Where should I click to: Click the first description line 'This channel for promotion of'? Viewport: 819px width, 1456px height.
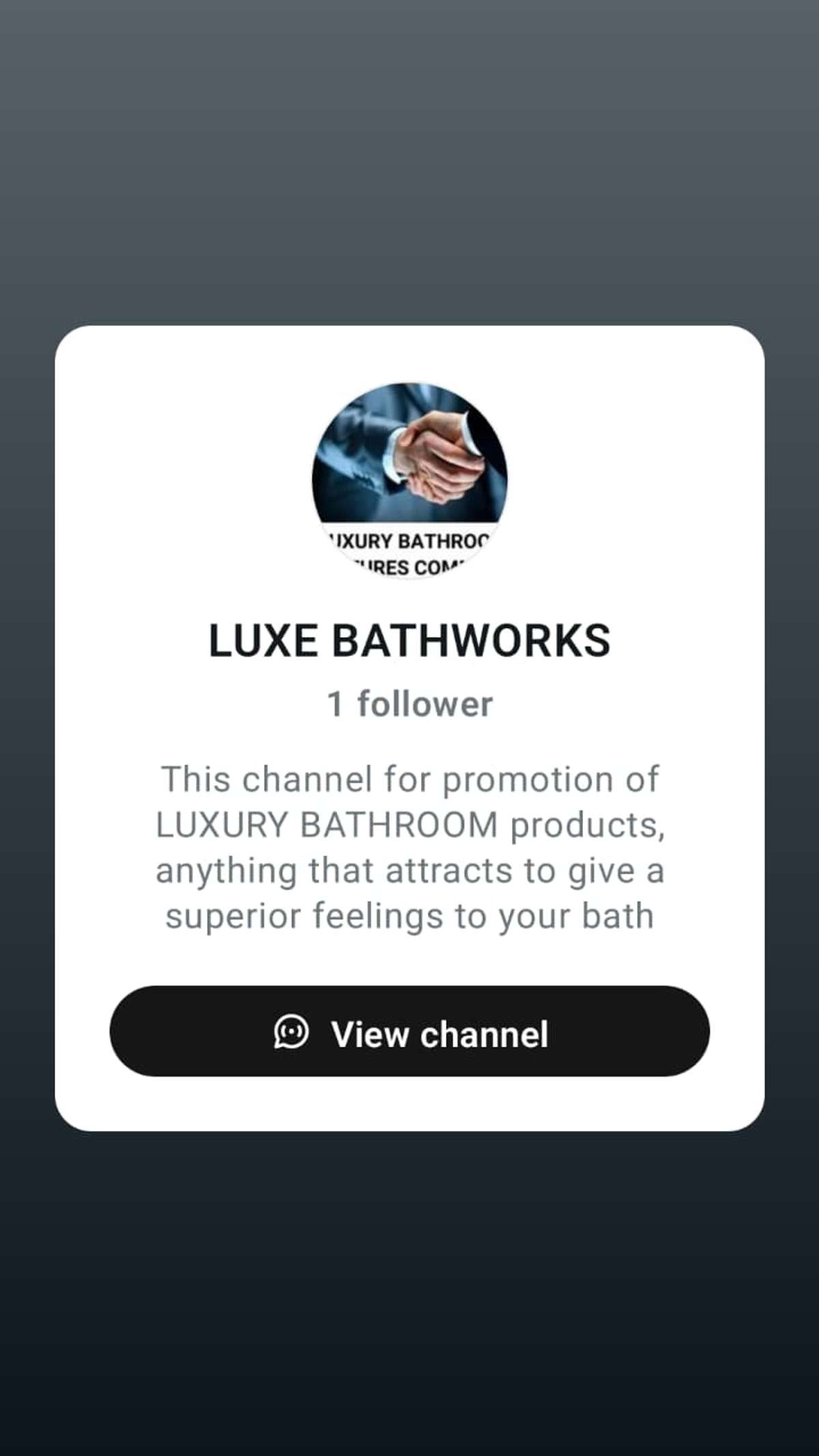point(409,779)
